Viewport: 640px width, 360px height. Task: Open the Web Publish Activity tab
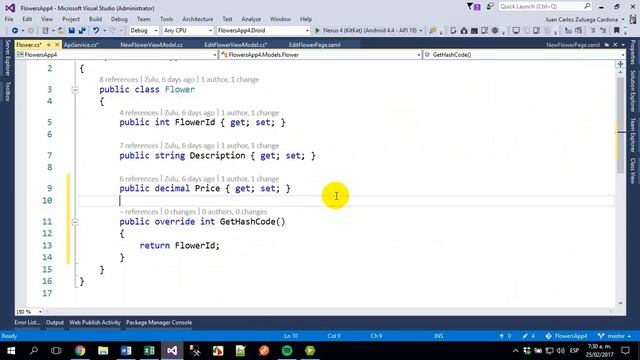click(x=95, y=322)
